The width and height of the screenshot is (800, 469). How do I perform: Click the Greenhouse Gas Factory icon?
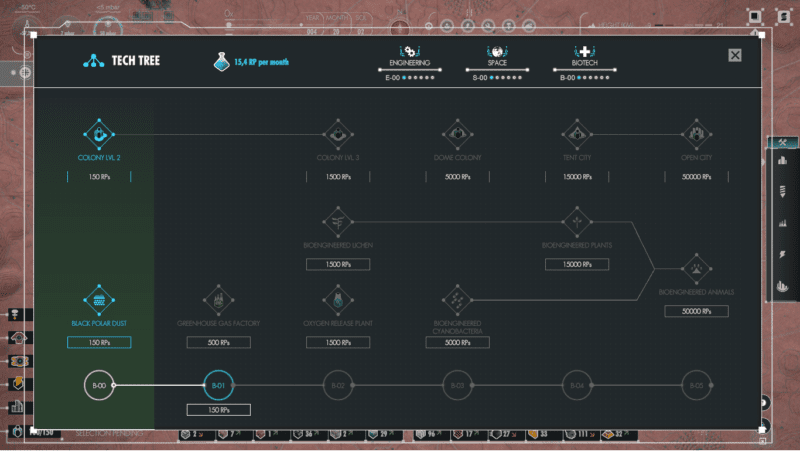click(218, 299)
